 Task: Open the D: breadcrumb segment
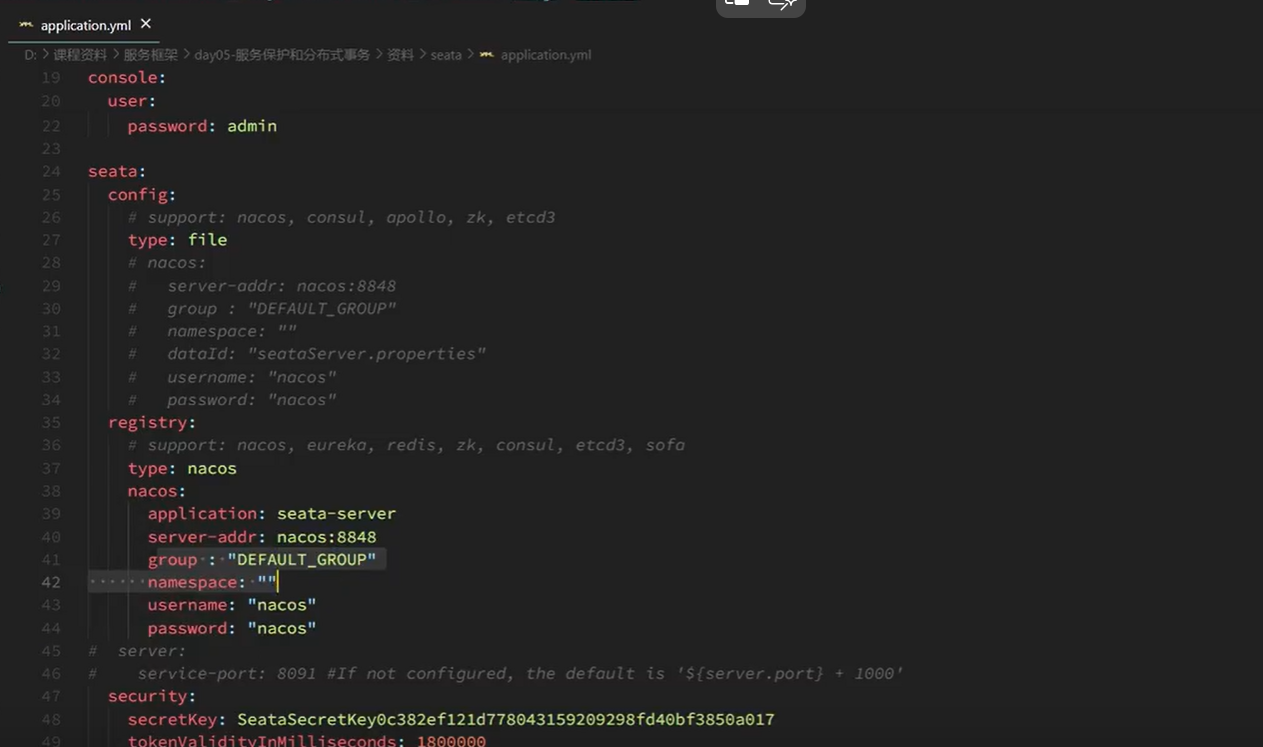point(30,55)
